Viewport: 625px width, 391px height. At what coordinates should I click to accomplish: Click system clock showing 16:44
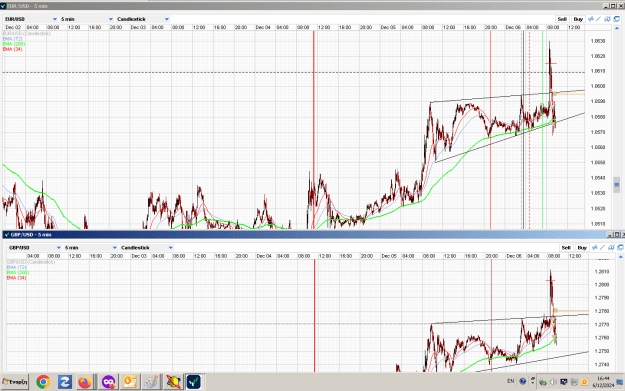(x=603, y=378)
